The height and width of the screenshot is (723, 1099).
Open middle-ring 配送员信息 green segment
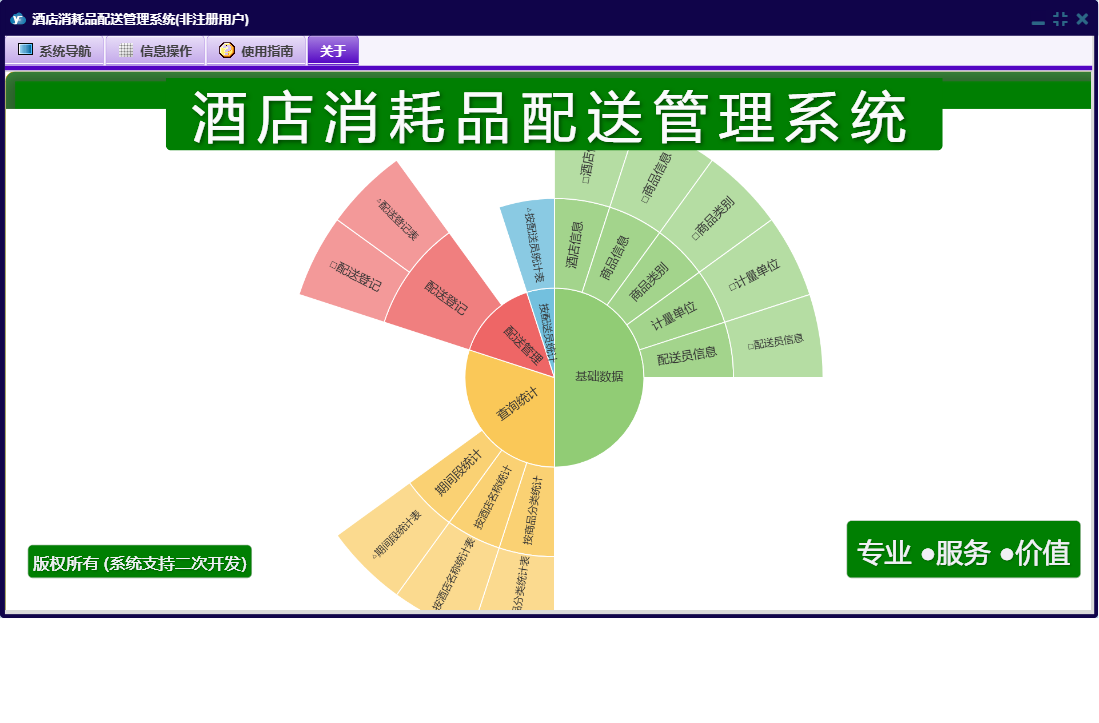pyautogui.click(x=687, y=354)
